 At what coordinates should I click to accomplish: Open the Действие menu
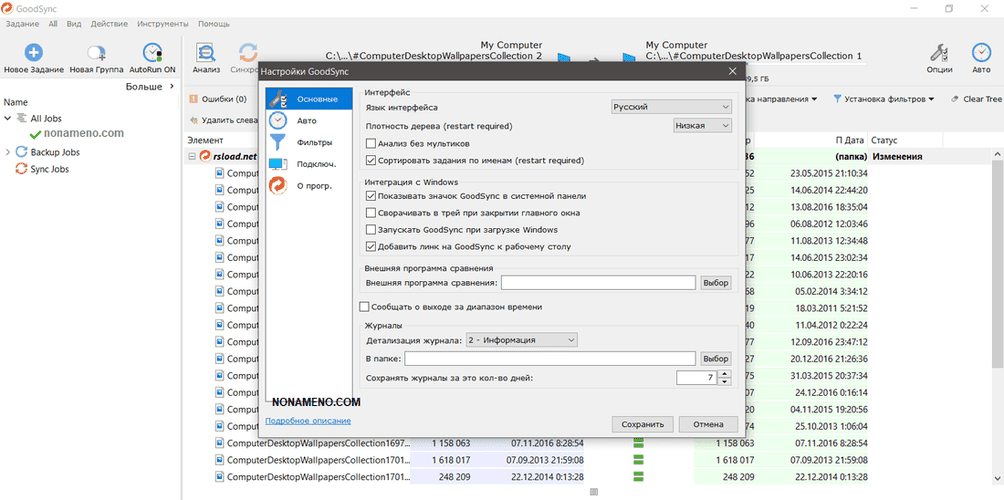tap(108, 23)
